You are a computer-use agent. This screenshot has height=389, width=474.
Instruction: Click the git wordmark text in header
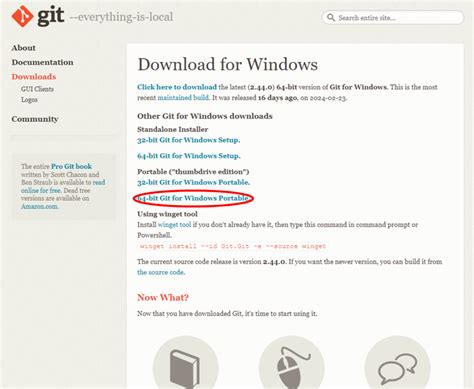click(51, 16)
